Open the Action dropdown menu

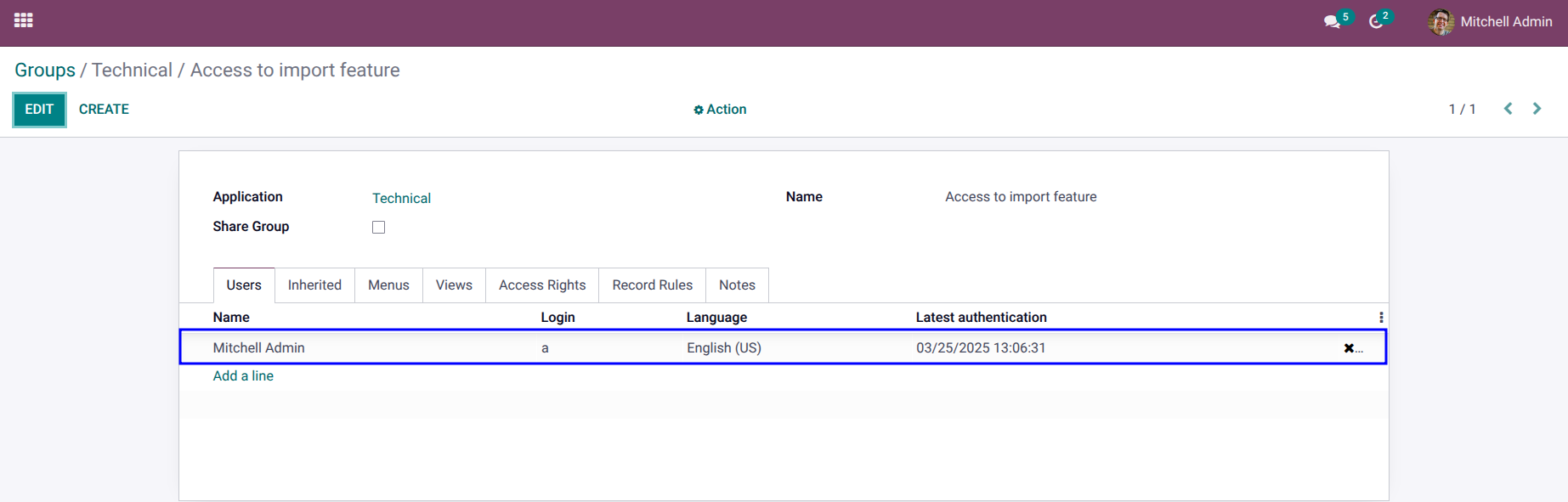pos(720,110)
